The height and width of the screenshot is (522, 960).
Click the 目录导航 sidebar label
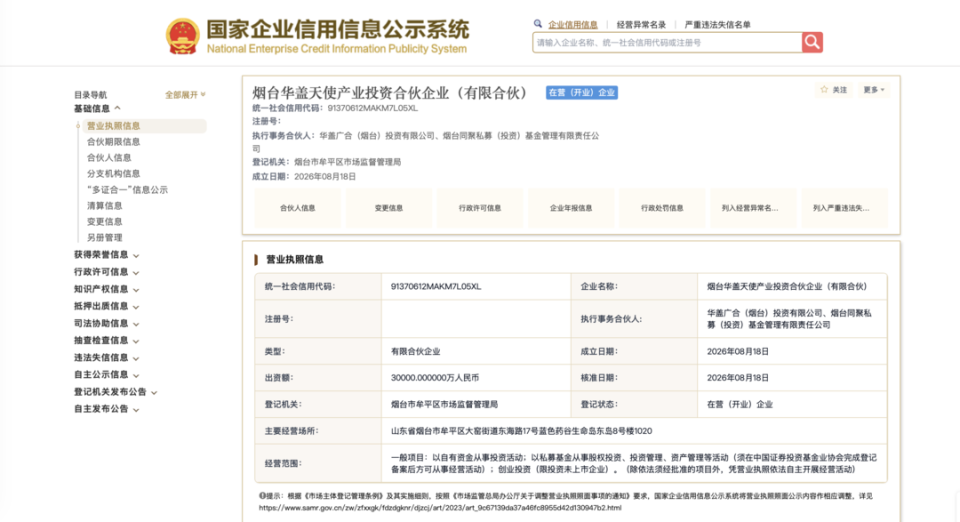tap(90, 95)
